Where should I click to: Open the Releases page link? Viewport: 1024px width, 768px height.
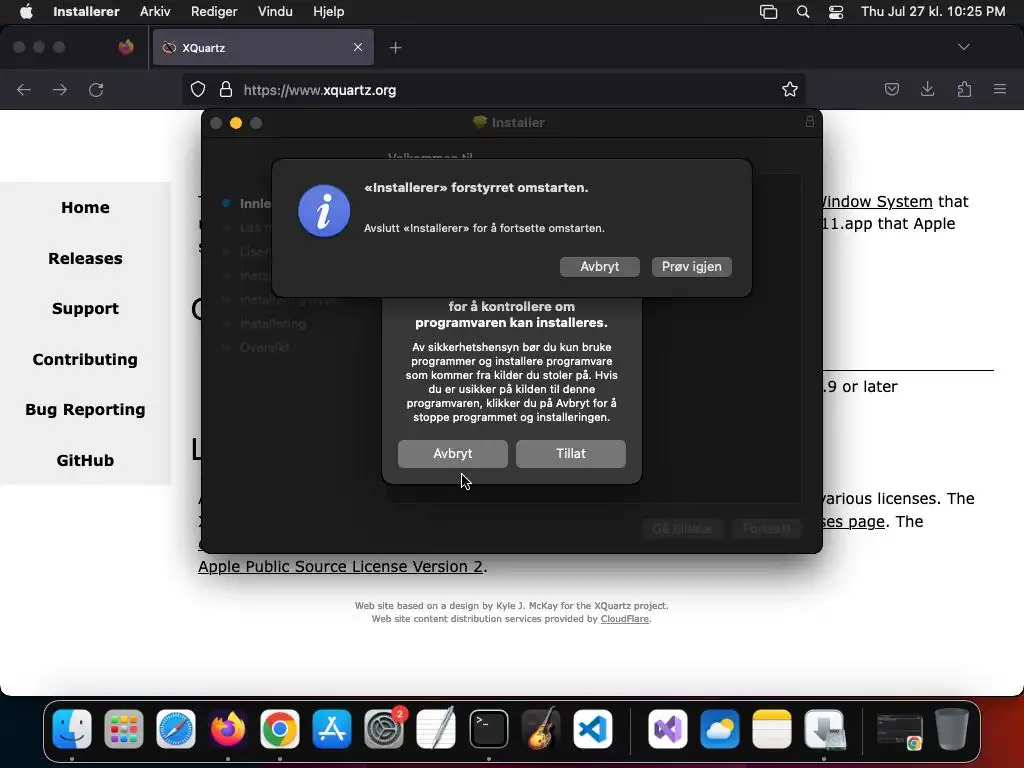pyautogui.click(x=86, y=259)
